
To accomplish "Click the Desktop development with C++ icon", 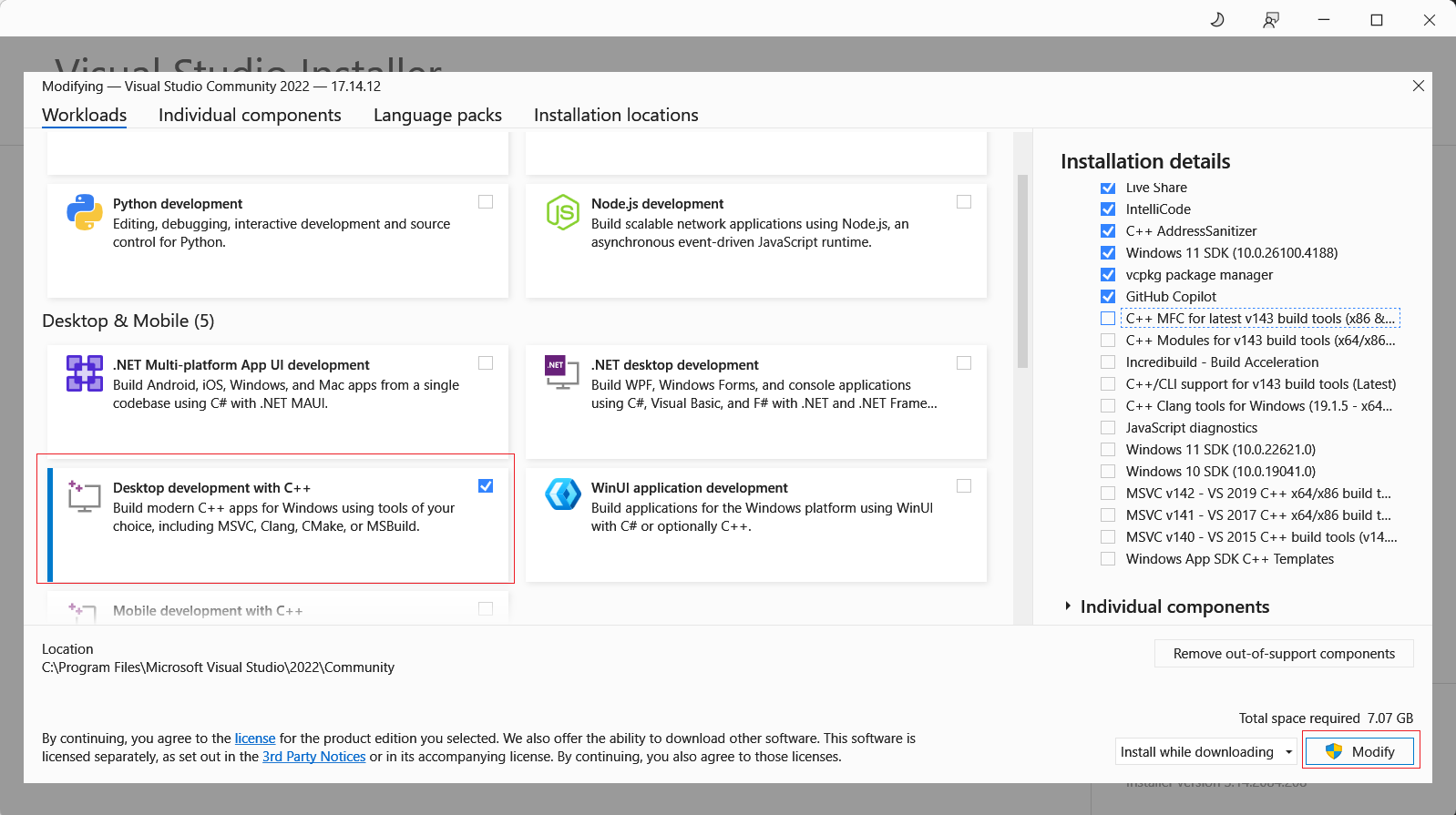I will pyautogui.click(x=84, y=496).
